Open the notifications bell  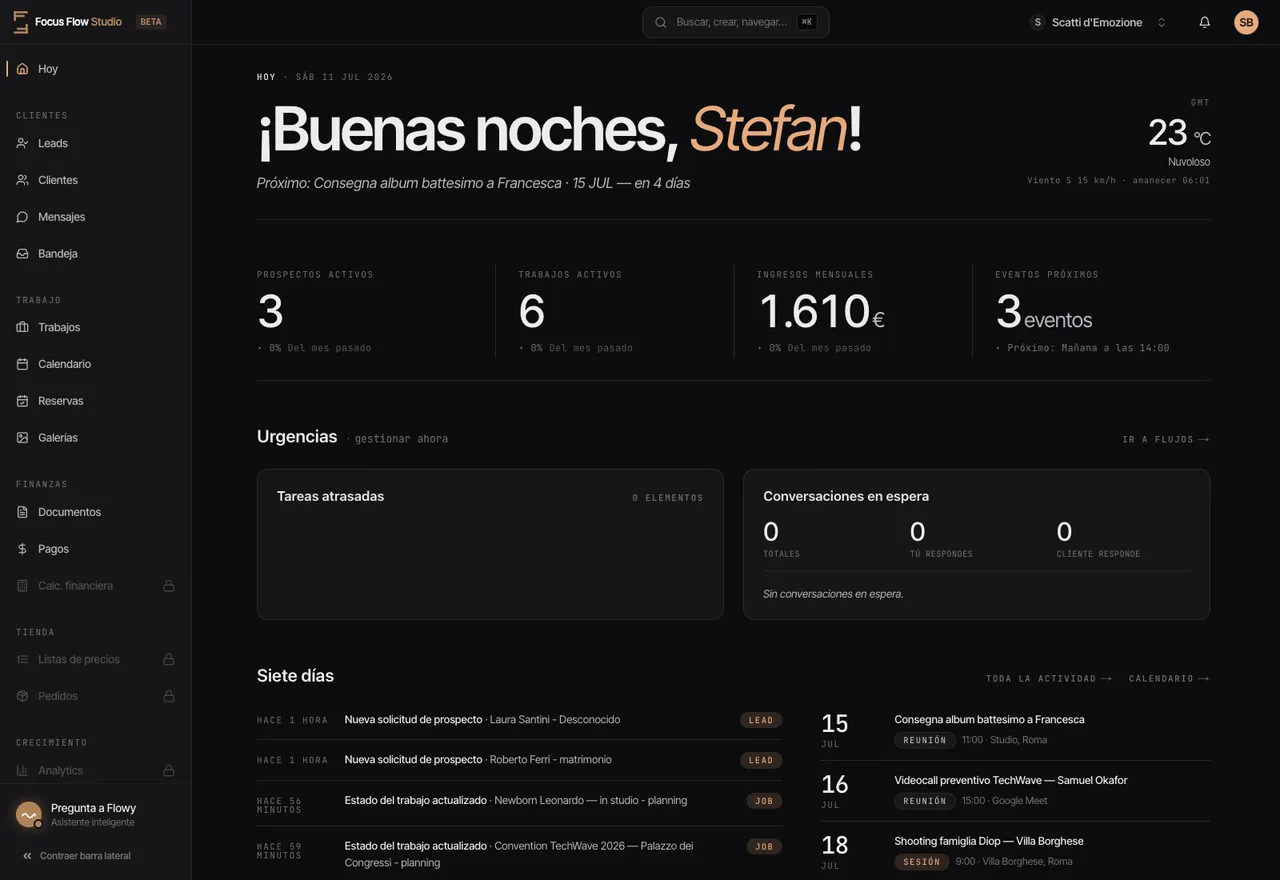point(1204,22)
